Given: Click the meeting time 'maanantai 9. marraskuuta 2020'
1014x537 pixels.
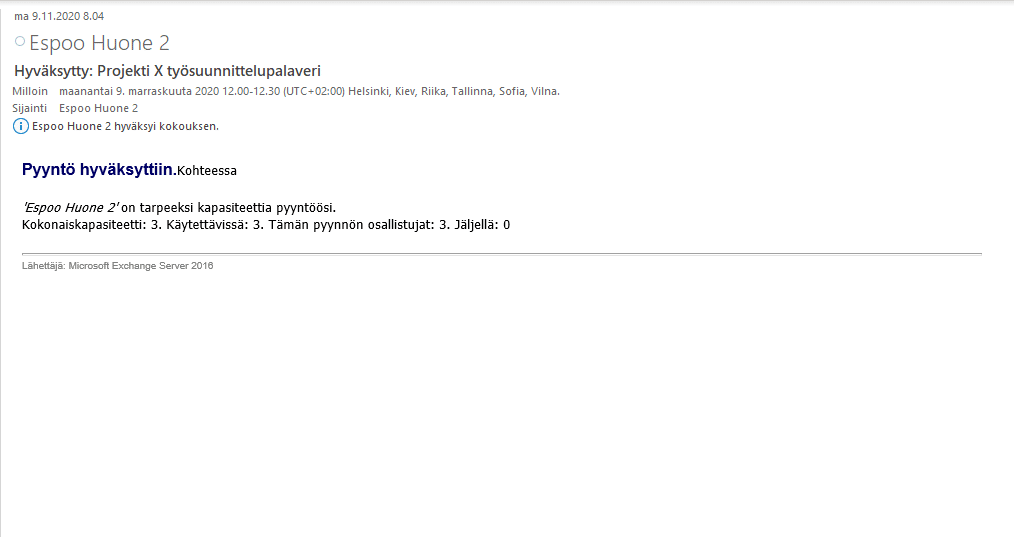Looking at the screenshot, I should pyautogui.click(x=139, y=91).
